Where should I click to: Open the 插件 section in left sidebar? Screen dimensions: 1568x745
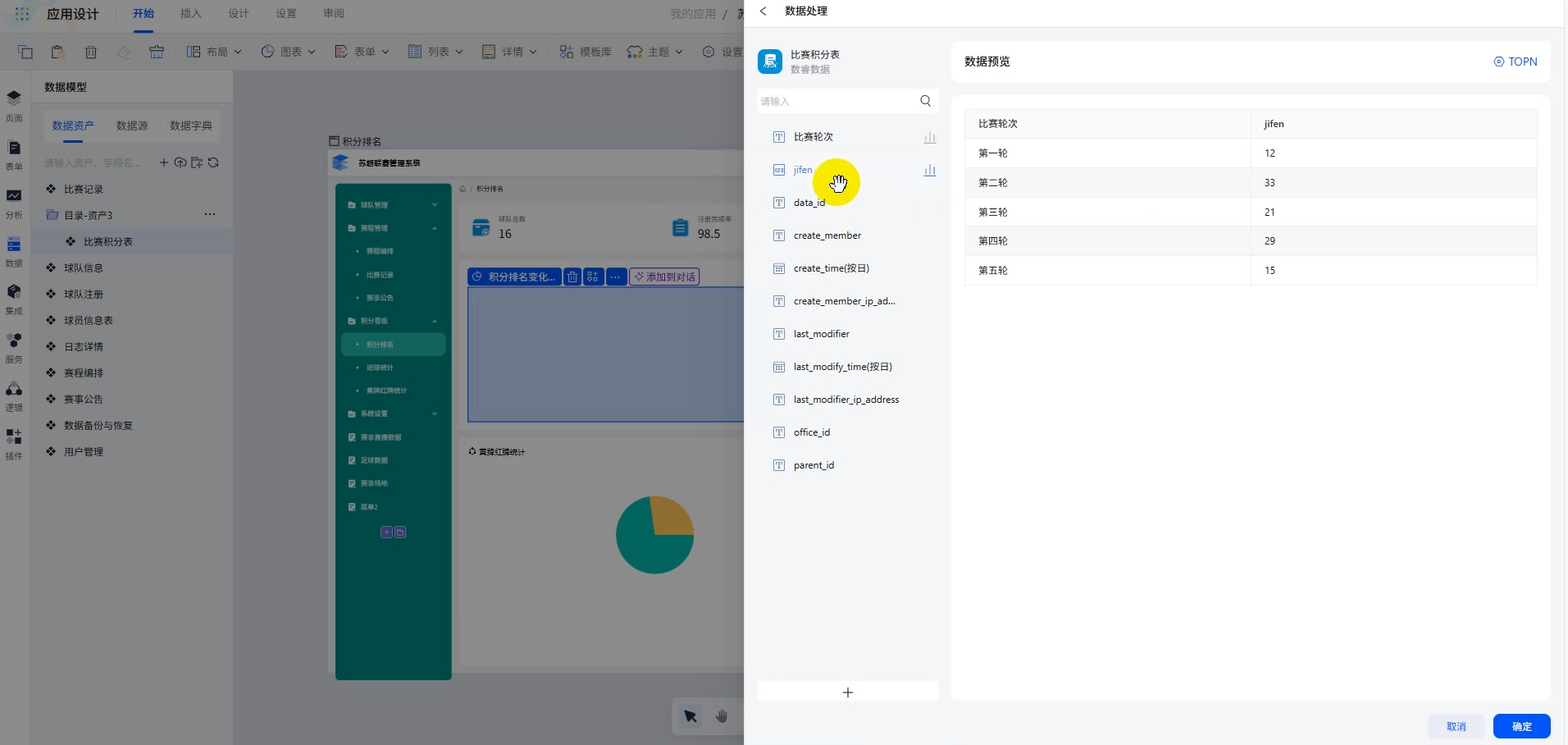[x=14, y=444]
